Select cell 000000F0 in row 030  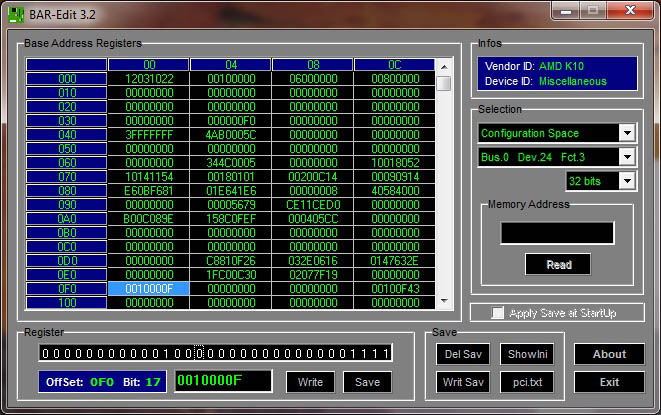click(231, 121)
